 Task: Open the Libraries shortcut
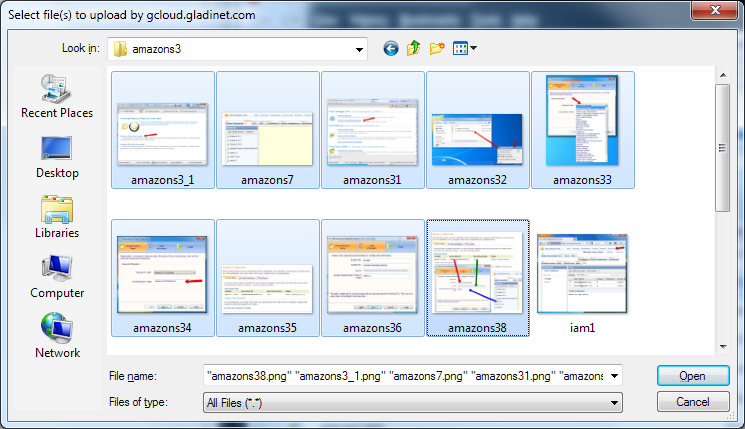(57, 217)
